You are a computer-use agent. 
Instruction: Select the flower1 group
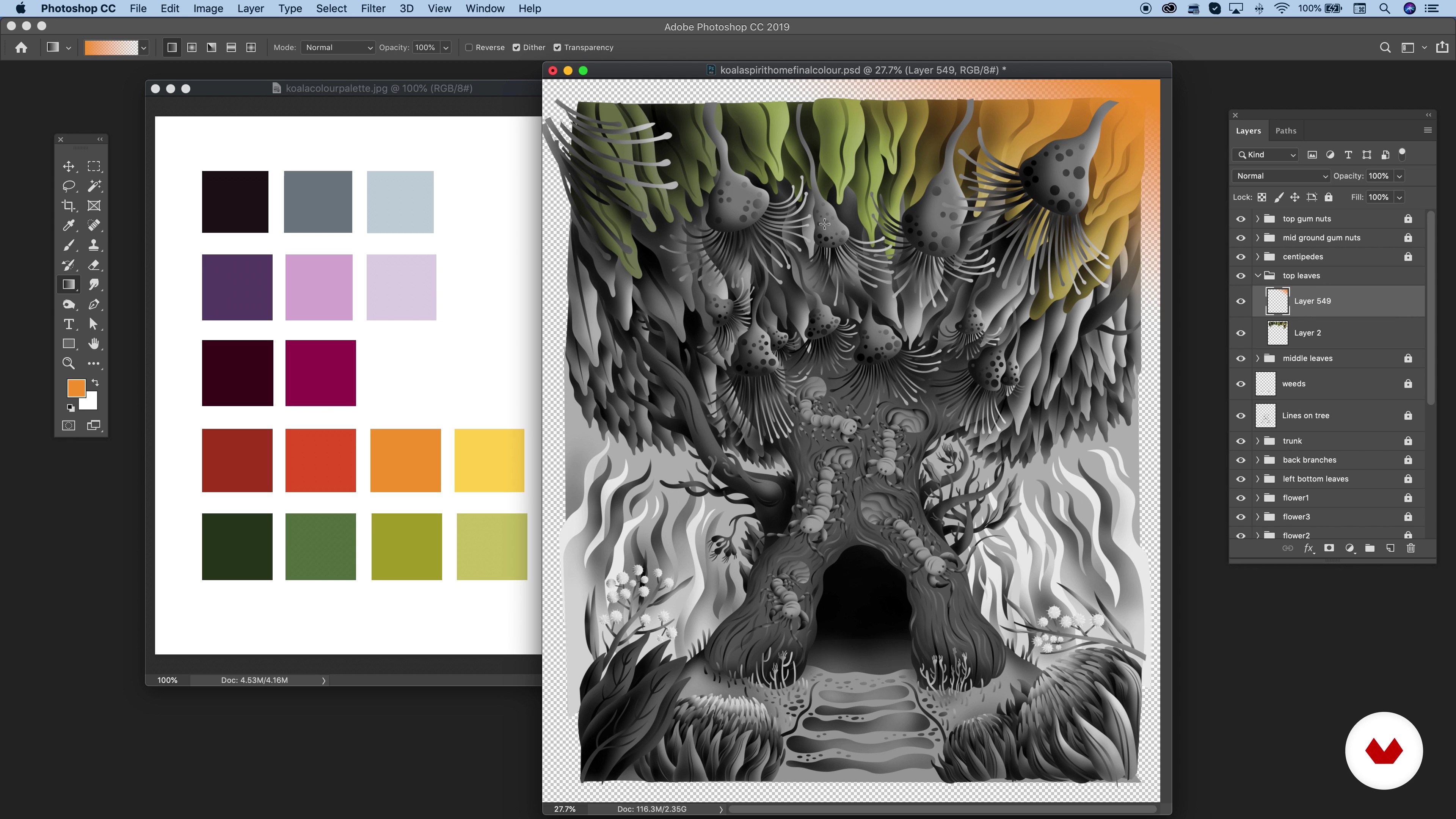pyautogui.click(x=1327, y=498)
